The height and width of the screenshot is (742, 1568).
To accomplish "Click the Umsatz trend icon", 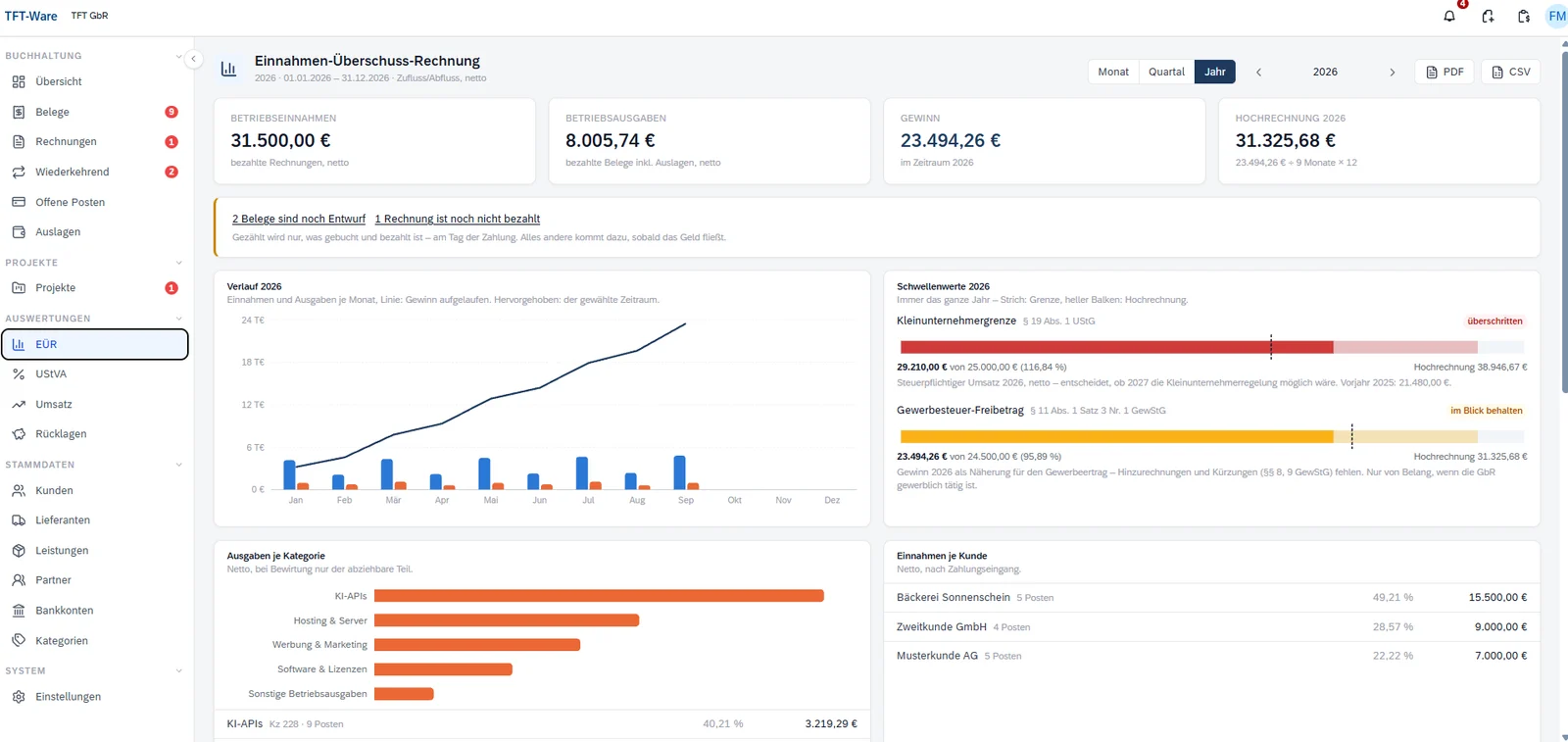I will [x=19, y=404].
